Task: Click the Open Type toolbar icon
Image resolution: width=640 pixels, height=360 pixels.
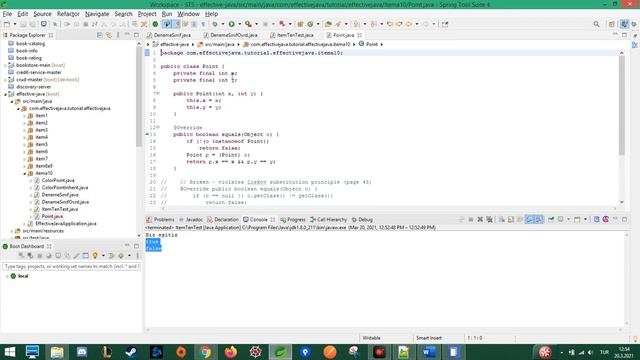Action: pyautogui.click(x=328, y=24)
